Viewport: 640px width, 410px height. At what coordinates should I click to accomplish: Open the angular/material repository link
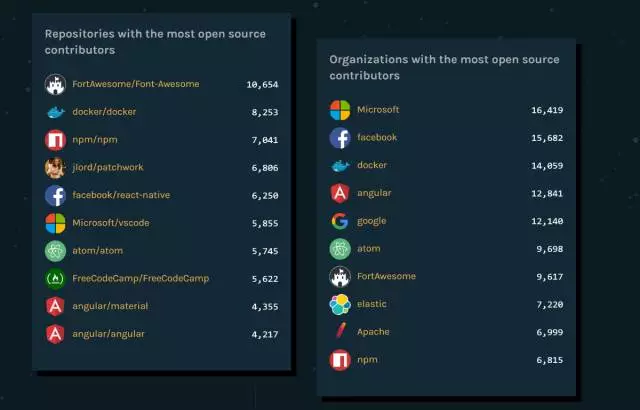point(110,306)
